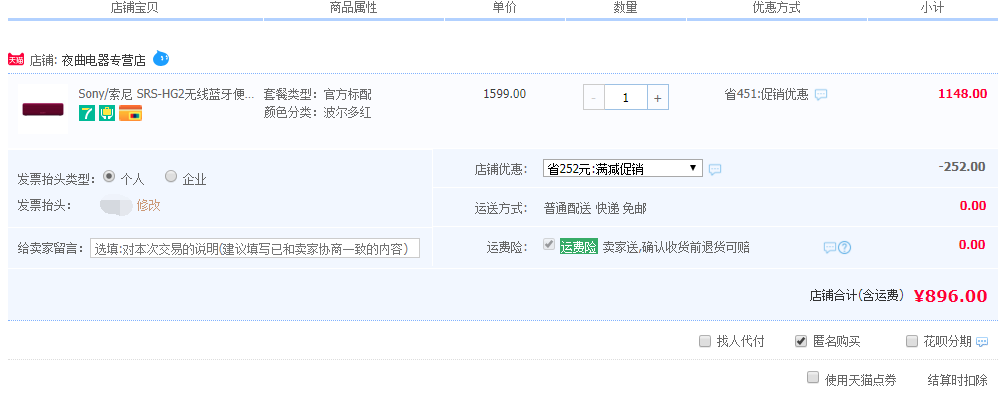
Task: Open the info bubble next to the 满减促销 dropdown
Action: (x=715, y=169)
